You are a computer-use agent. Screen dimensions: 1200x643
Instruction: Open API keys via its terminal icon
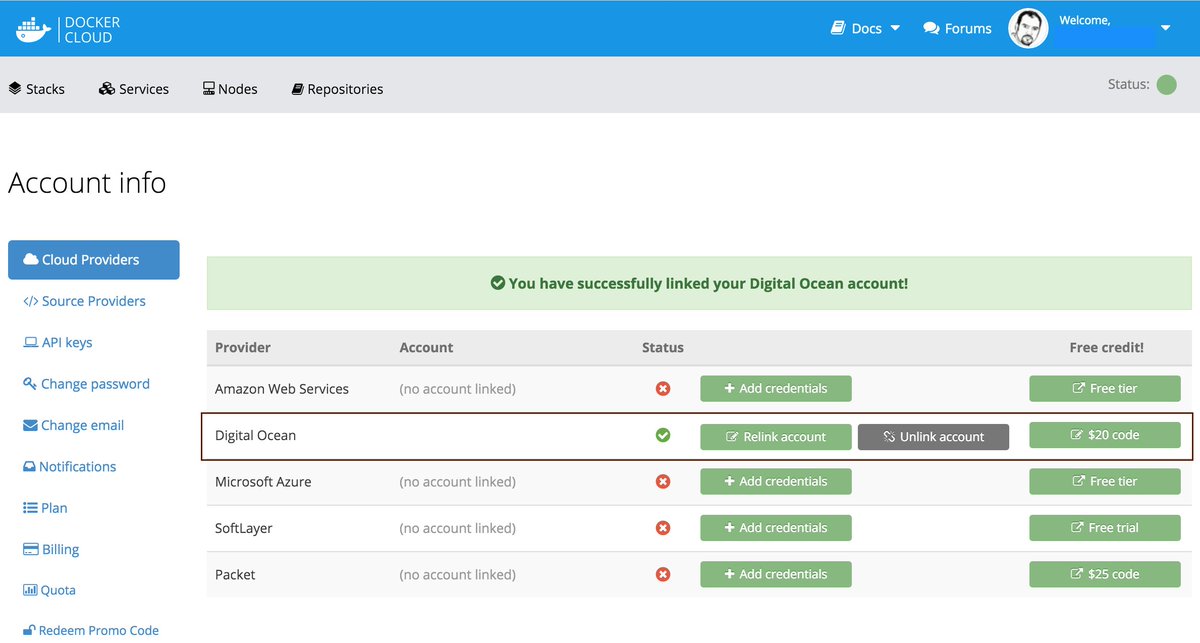[31, 342]
